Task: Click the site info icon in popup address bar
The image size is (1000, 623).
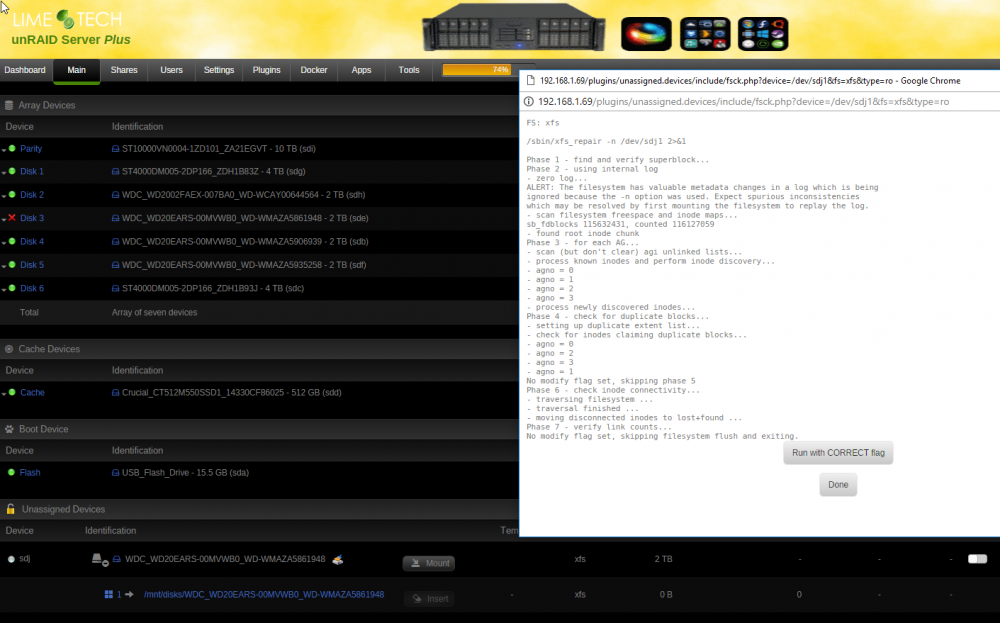Action: click(x=529, y=101)
